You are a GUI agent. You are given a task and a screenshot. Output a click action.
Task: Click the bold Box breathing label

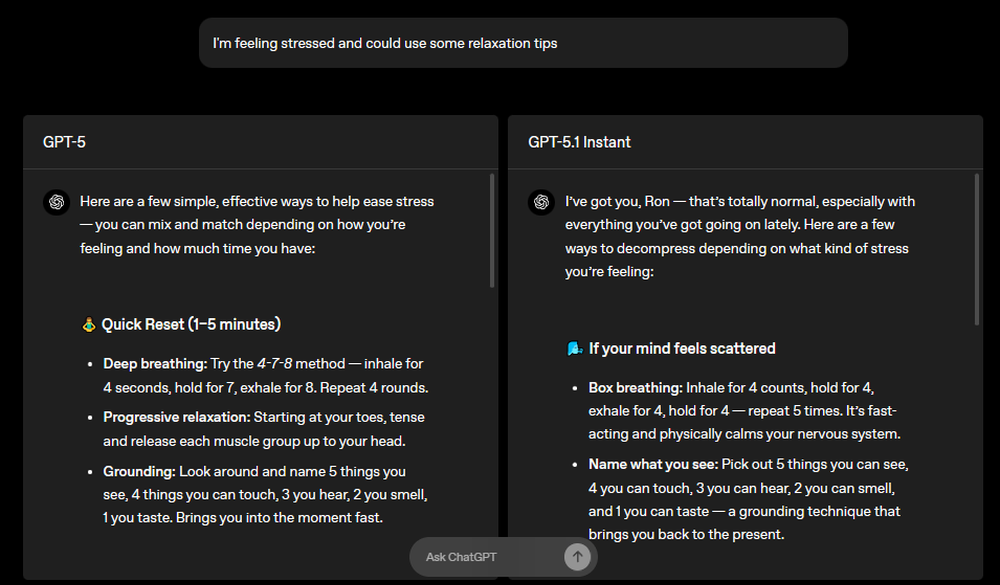(637, 387)
